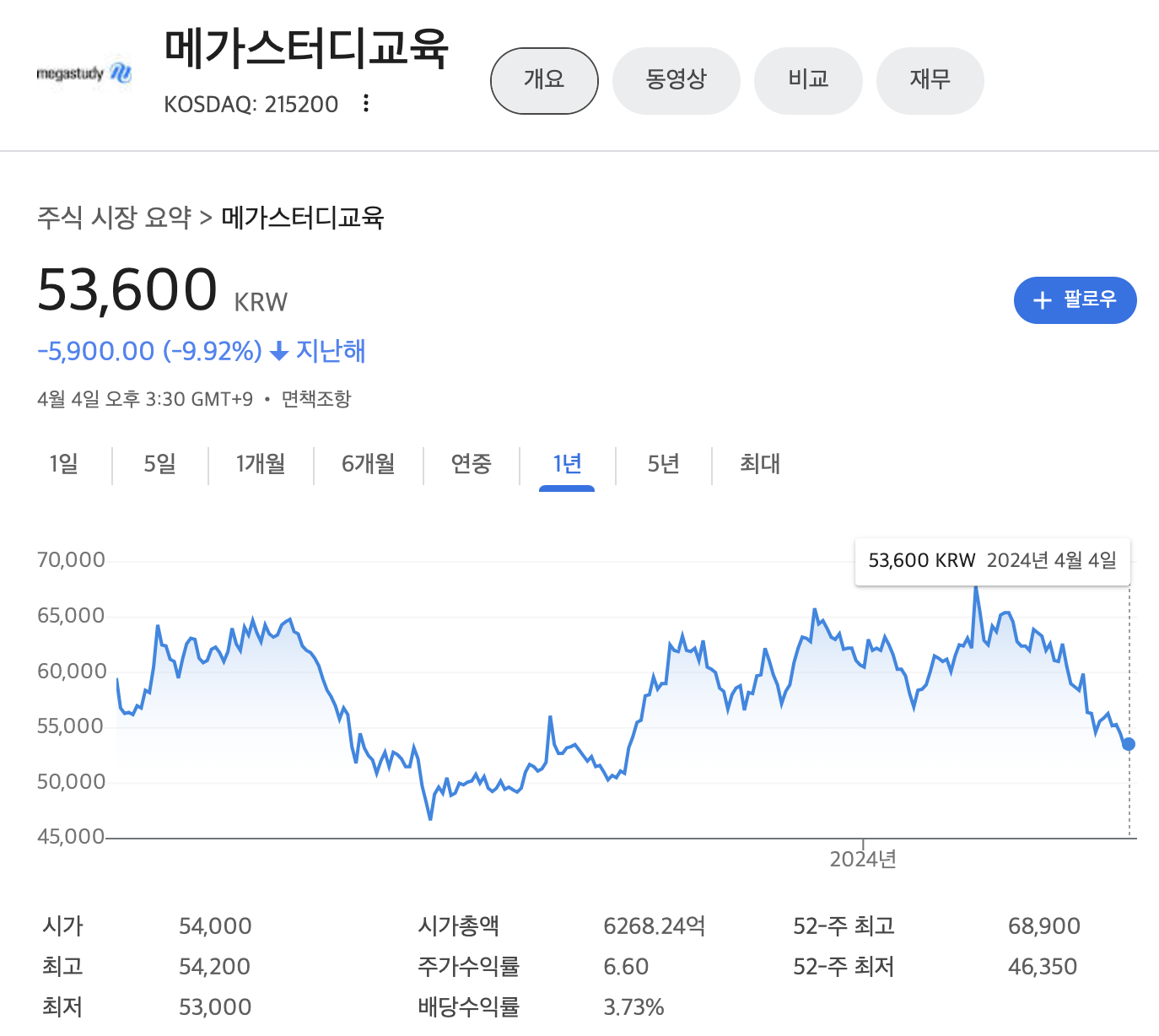Select the 5일 chart range
The image size is (1159, 1036).
(x=159, y=464)
